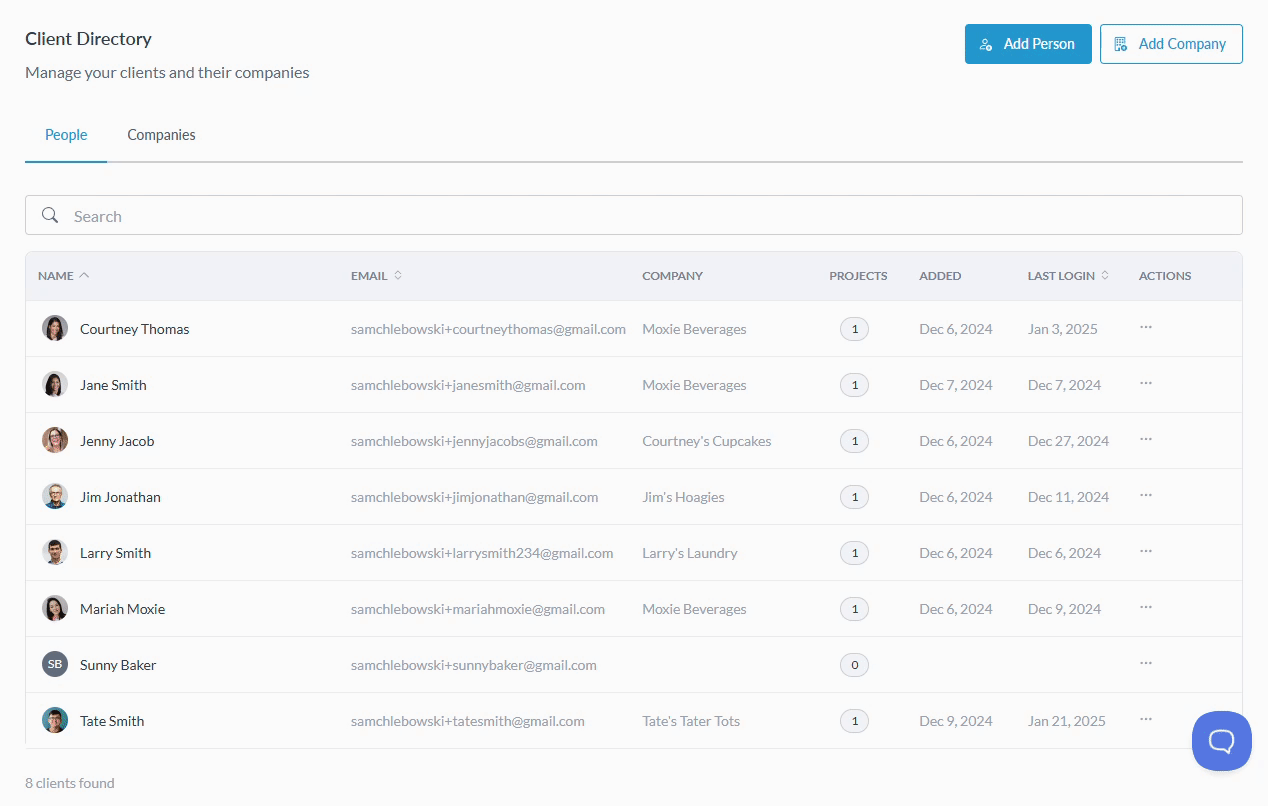1268x806 pixels.
Task: Click Sunny Baker's SB initials avatar
Action: point(55,665)
